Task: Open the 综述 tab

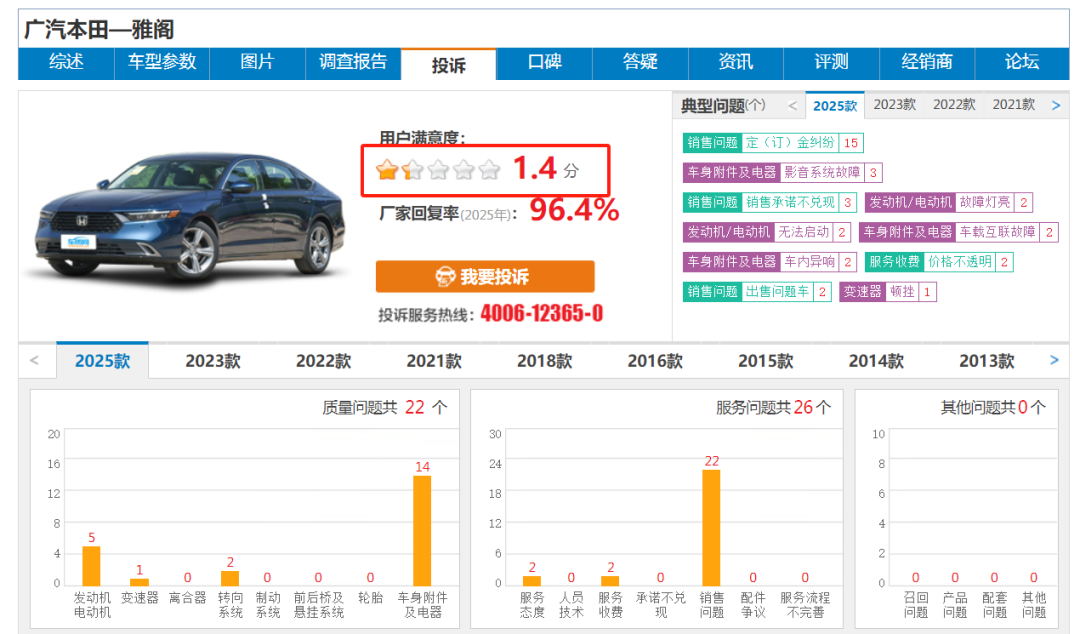Action: (66, 63)
